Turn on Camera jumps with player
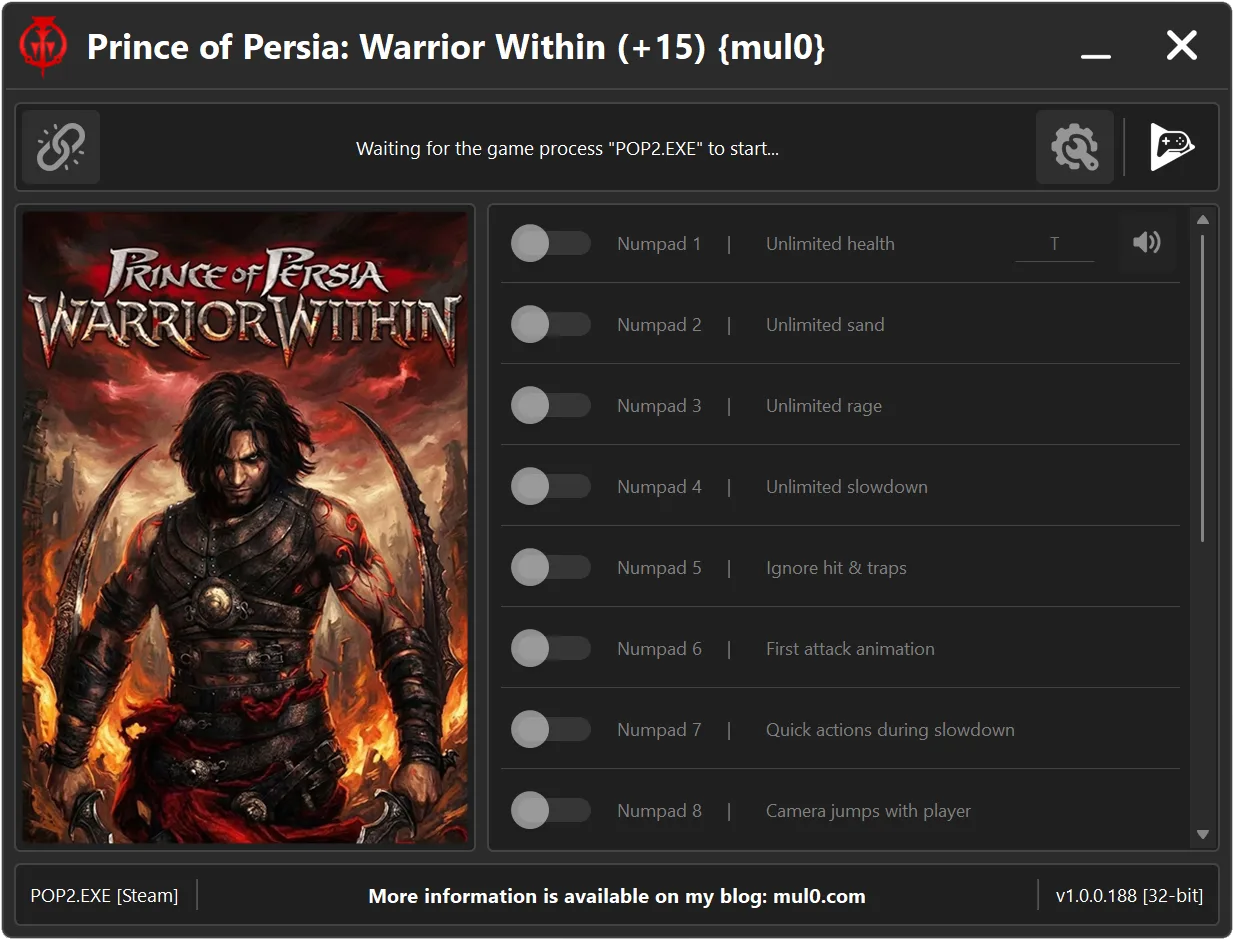Screen dimensions: 1234x940 (x=550, y=810)
